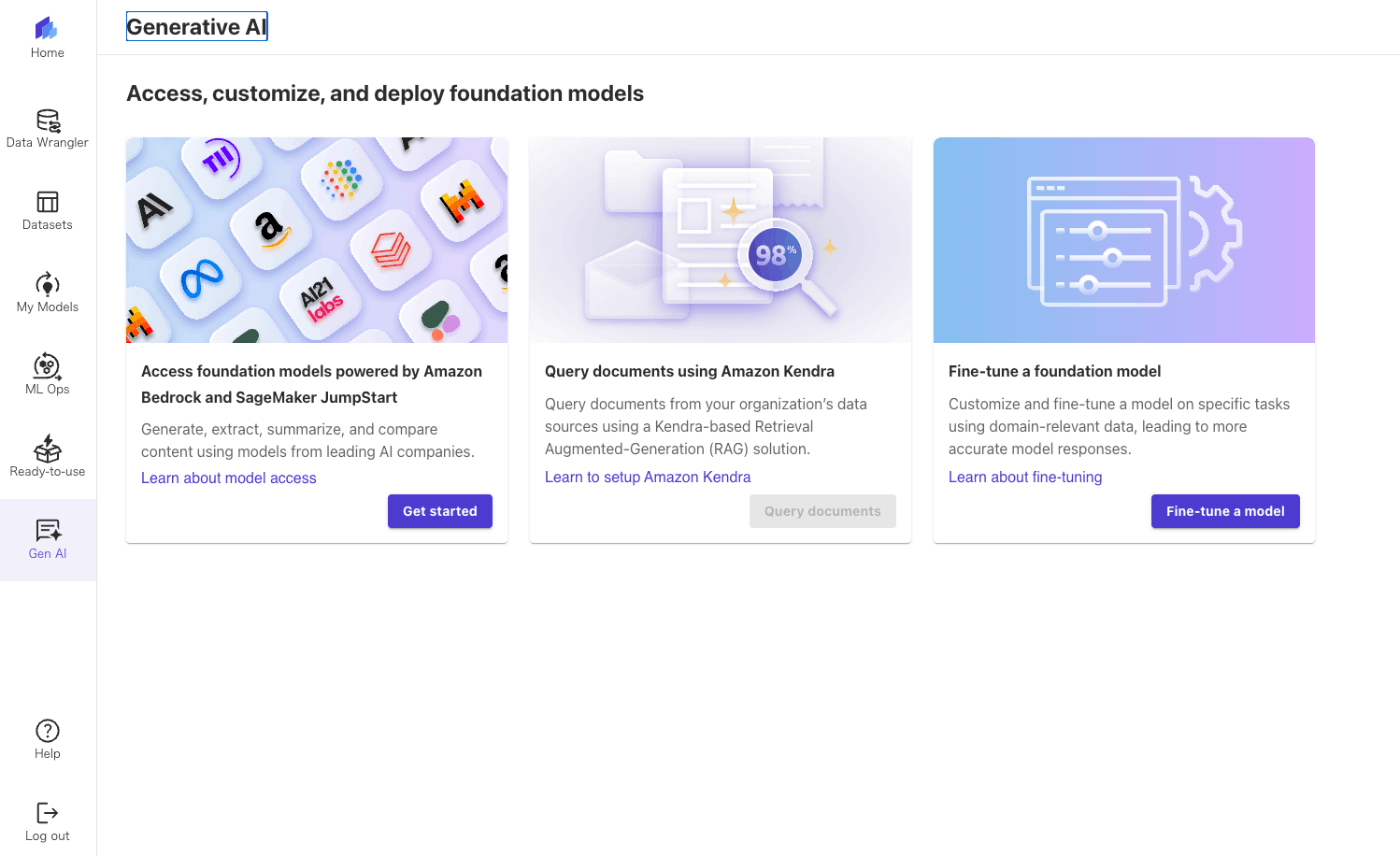The image size is (1400, 856).
Task: Click the description starting 'Query documents from your organization's'
Action: [x=706, y=426]
